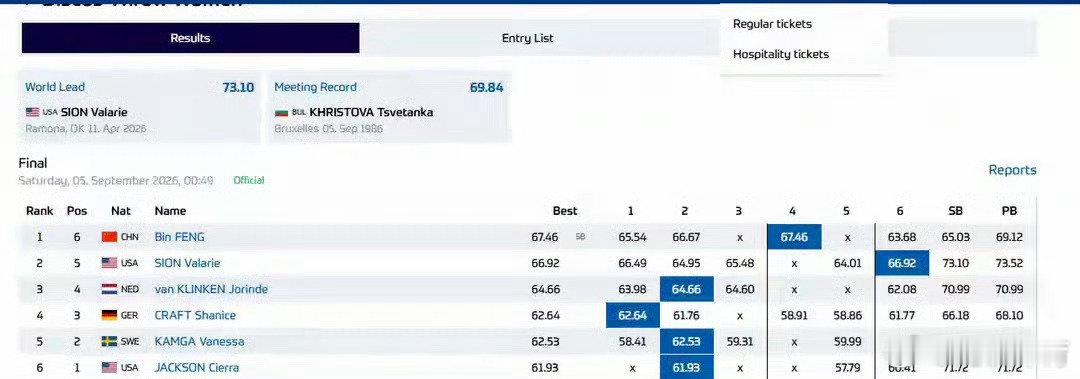
Task: Open the Entry List tab
Action: [527, 39]
